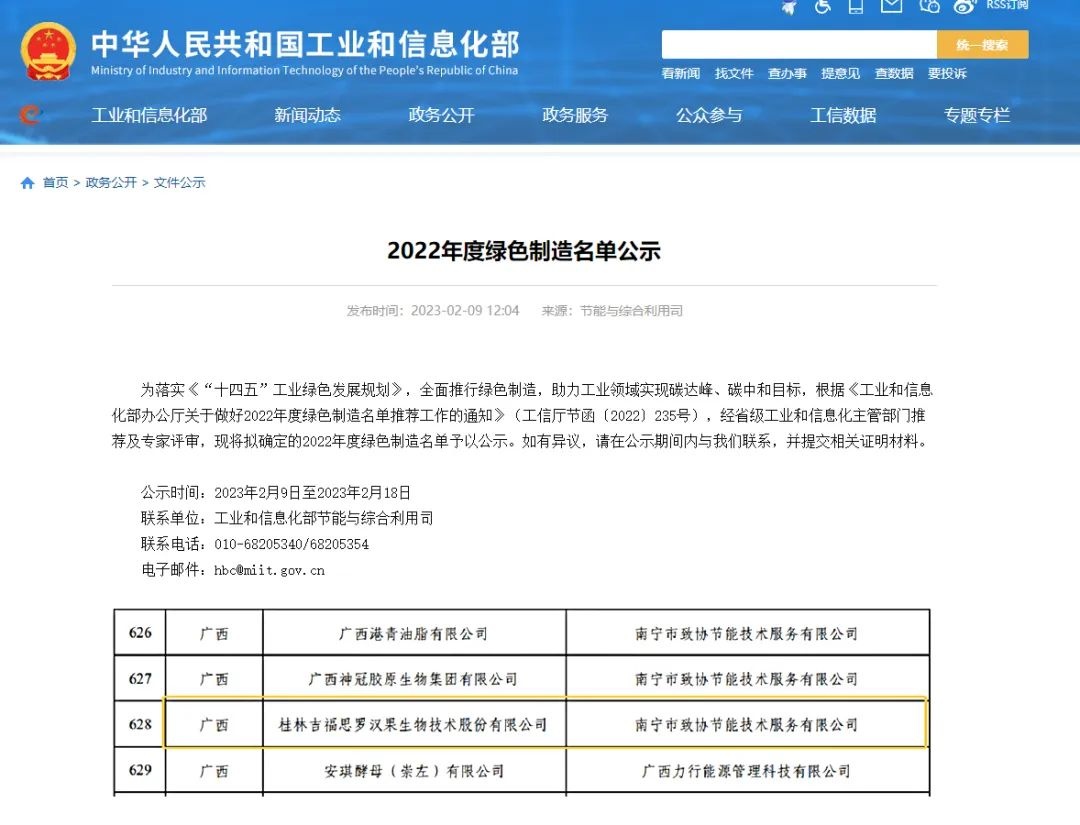This screenshot has width=1080, height=825.
Task: Click the 统一搜索 search button
Action: click(x=982, y=45)
